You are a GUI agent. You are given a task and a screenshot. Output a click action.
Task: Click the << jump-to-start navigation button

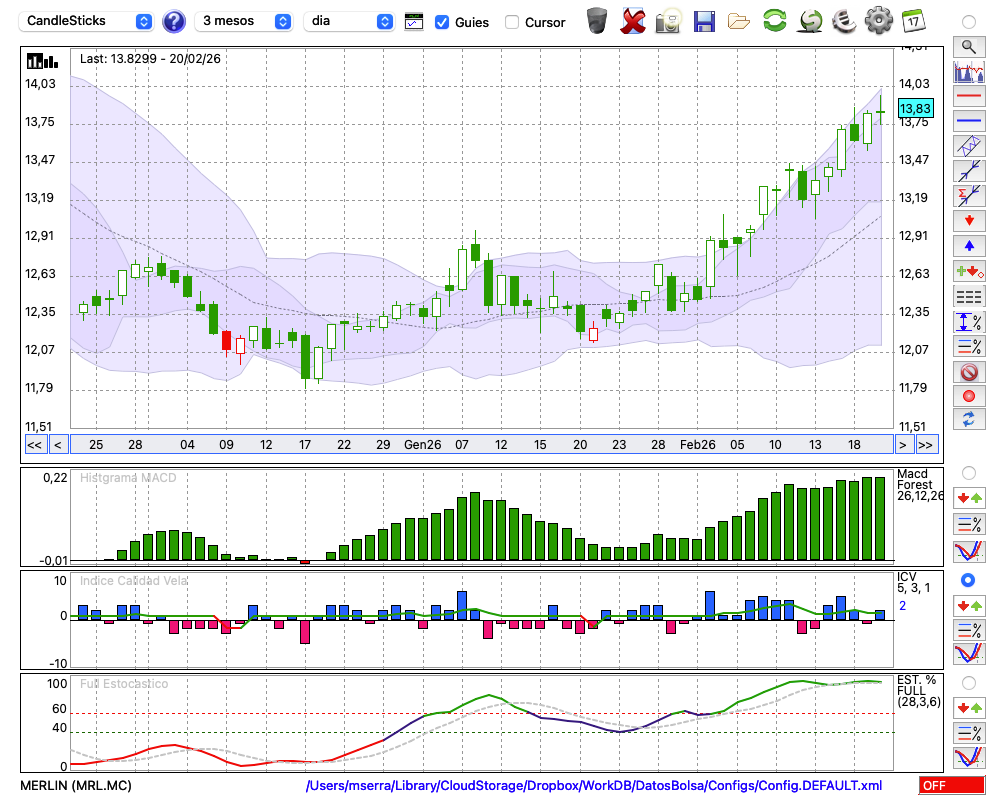point(34,444)
